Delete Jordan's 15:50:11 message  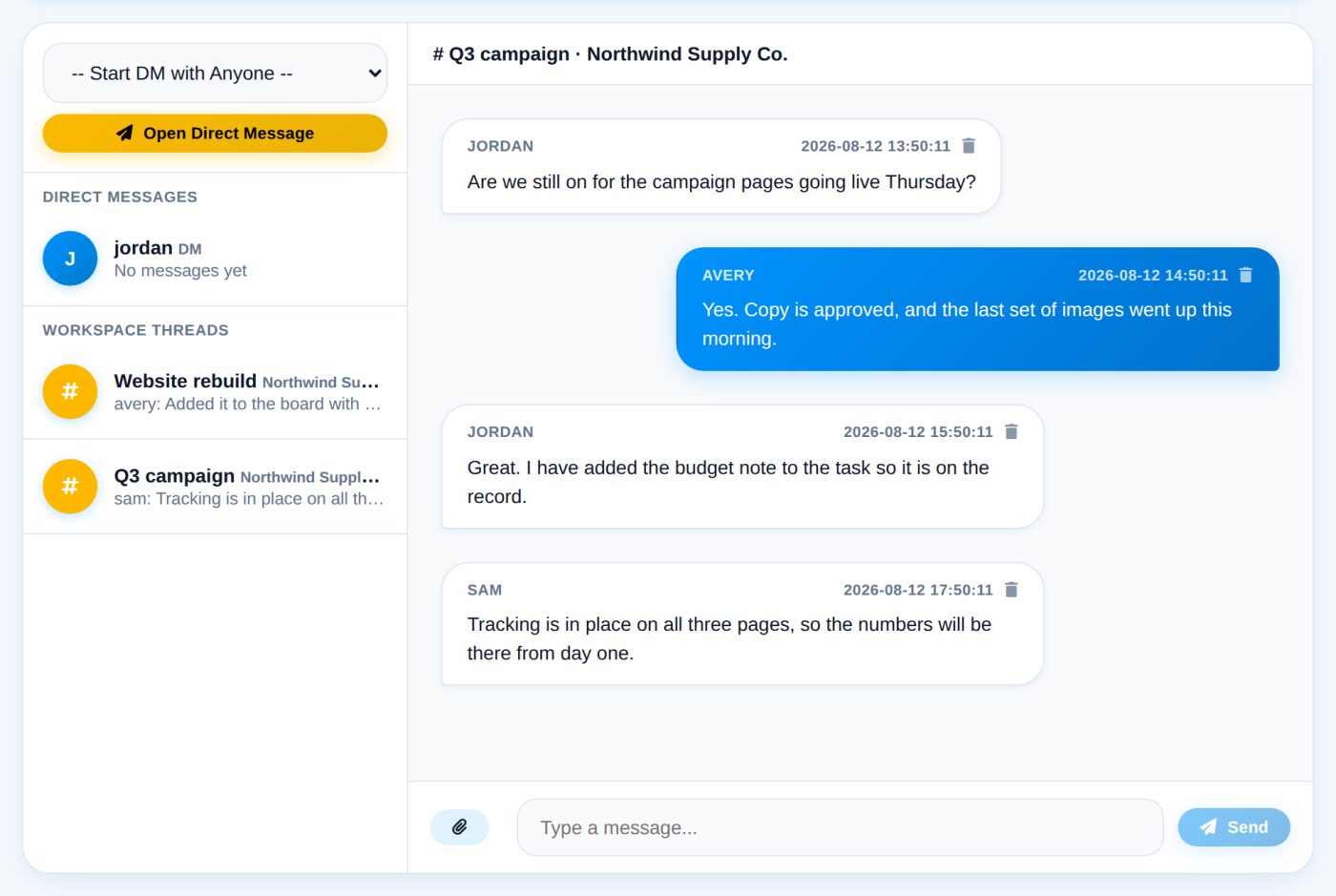pos(1012,431)
